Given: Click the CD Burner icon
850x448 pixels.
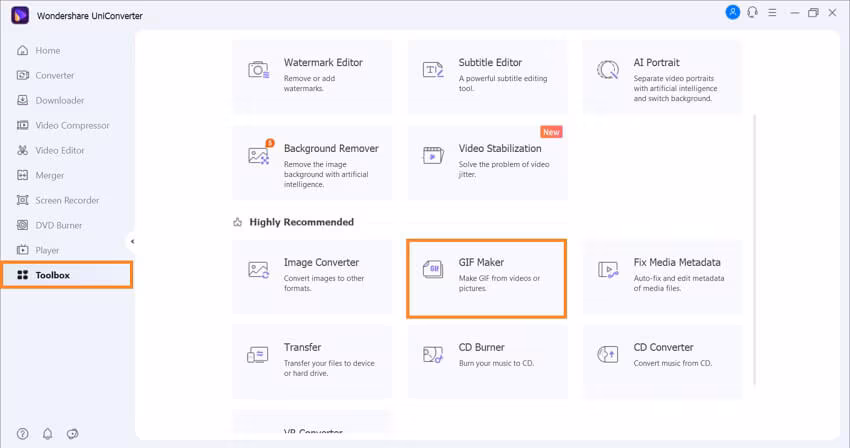Looking at the screenshot, I should click(x=433, y=355).
